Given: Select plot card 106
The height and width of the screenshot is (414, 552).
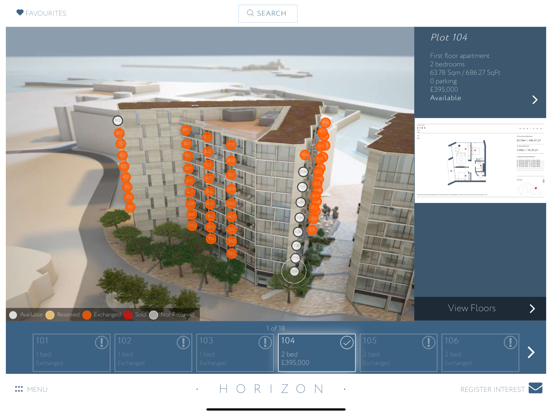Looking at the screenshot, I should click(x=480, y=353).
